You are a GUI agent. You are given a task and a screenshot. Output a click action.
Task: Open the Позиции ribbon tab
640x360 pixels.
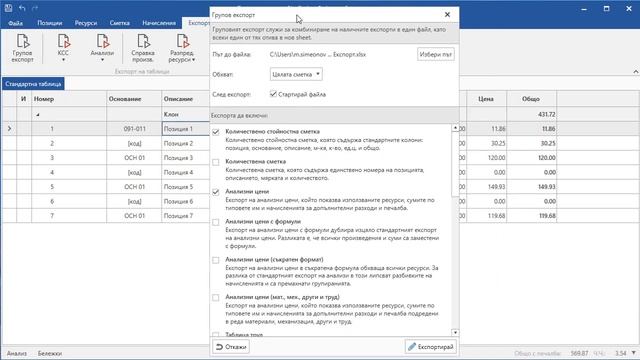pyautogui.click(x=49, y=23)
